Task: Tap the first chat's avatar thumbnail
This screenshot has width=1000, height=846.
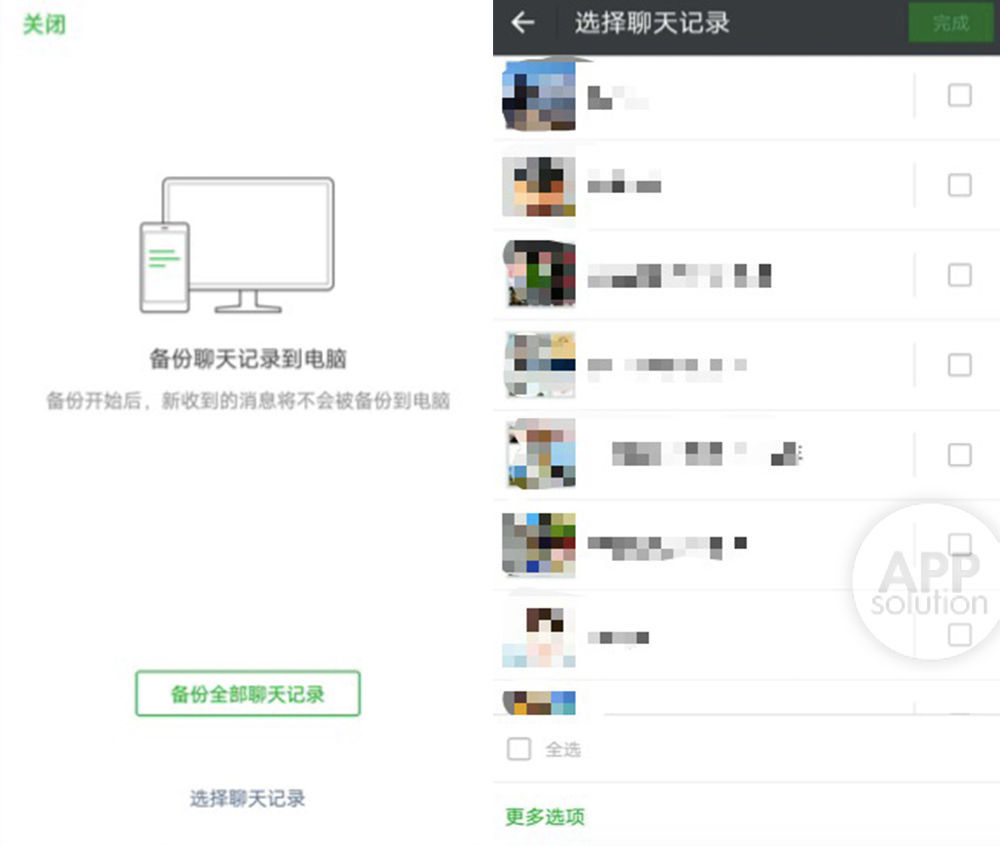Action: [540, 95]
